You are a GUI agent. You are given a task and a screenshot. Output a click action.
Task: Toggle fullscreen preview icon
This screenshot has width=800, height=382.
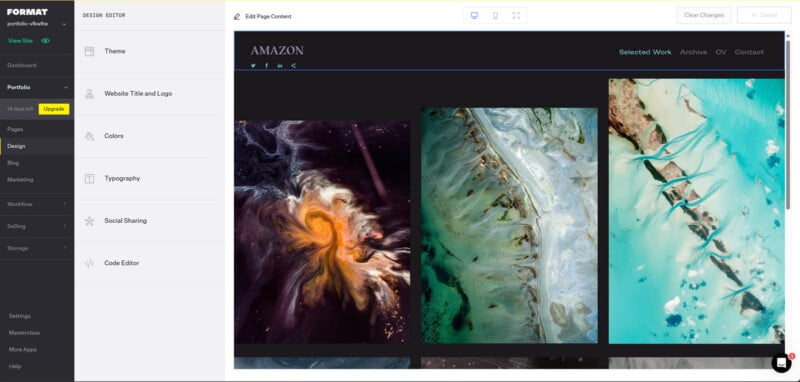(516, 15)
